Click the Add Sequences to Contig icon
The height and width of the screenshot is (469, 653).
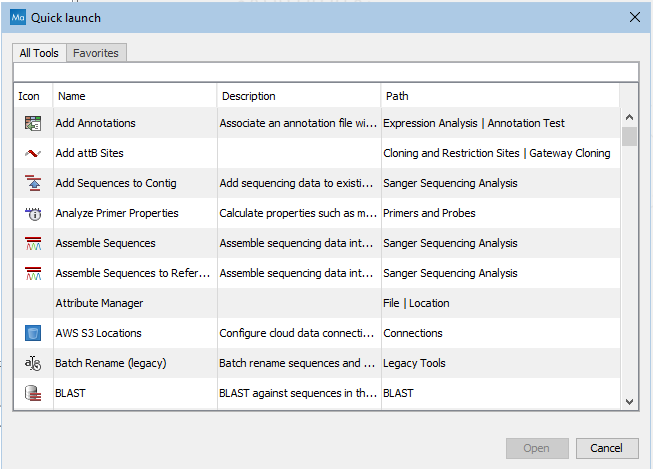coord(33,183)
